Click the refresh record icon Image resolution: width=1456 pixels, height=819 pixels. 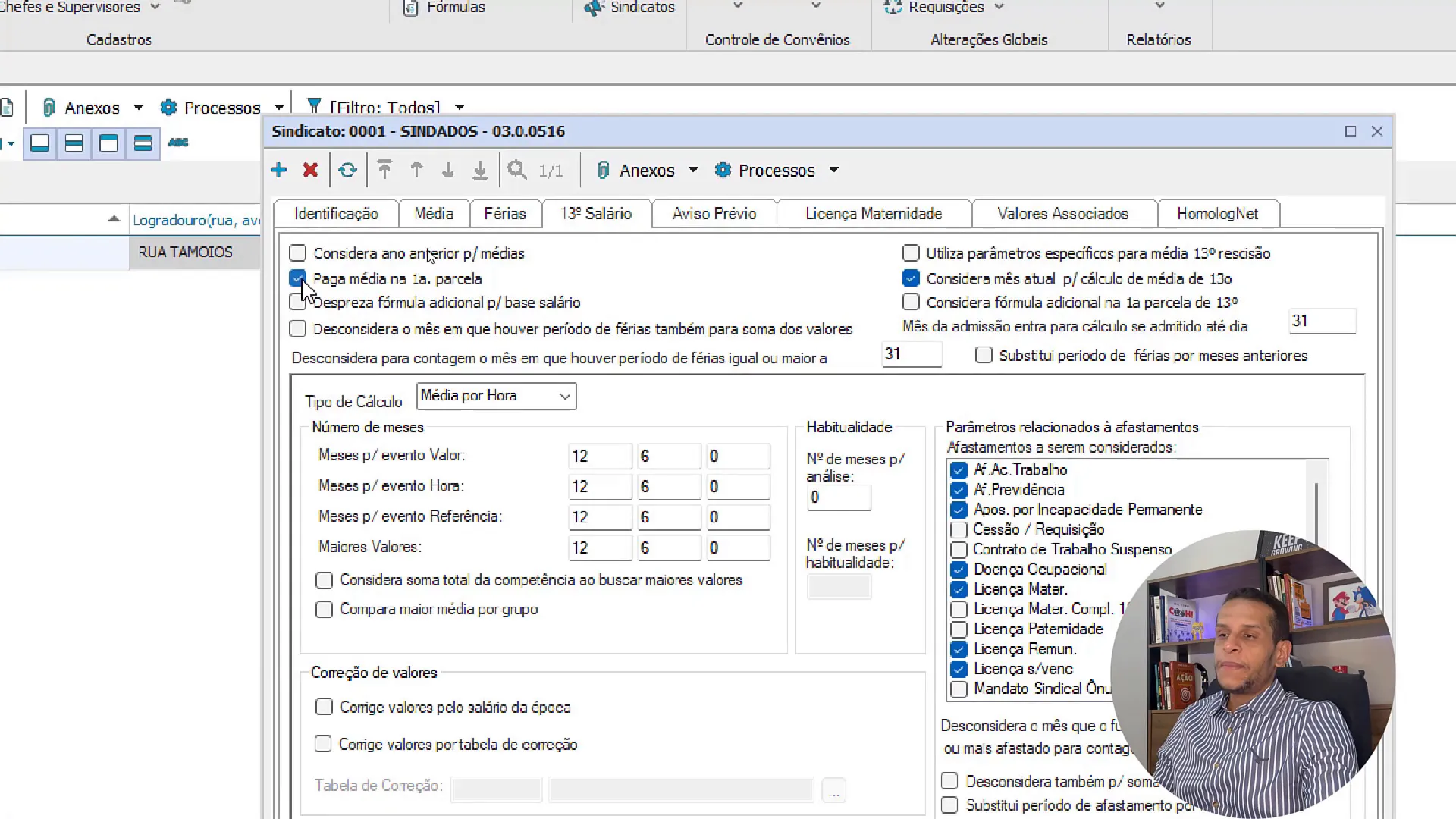347,170
